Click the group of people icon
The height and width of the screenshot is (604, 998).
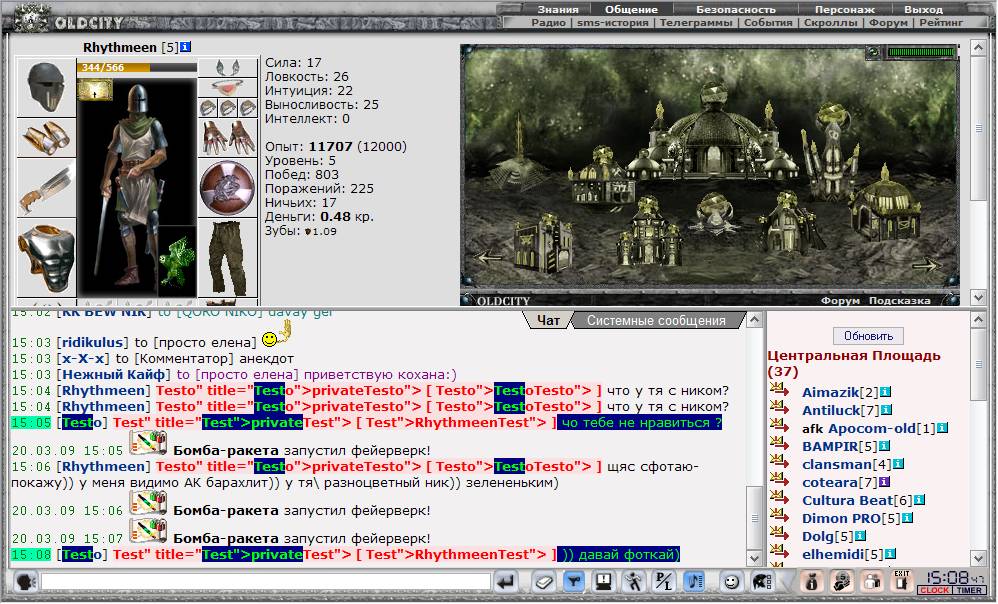pyautogui.click(x=872, y=582)
